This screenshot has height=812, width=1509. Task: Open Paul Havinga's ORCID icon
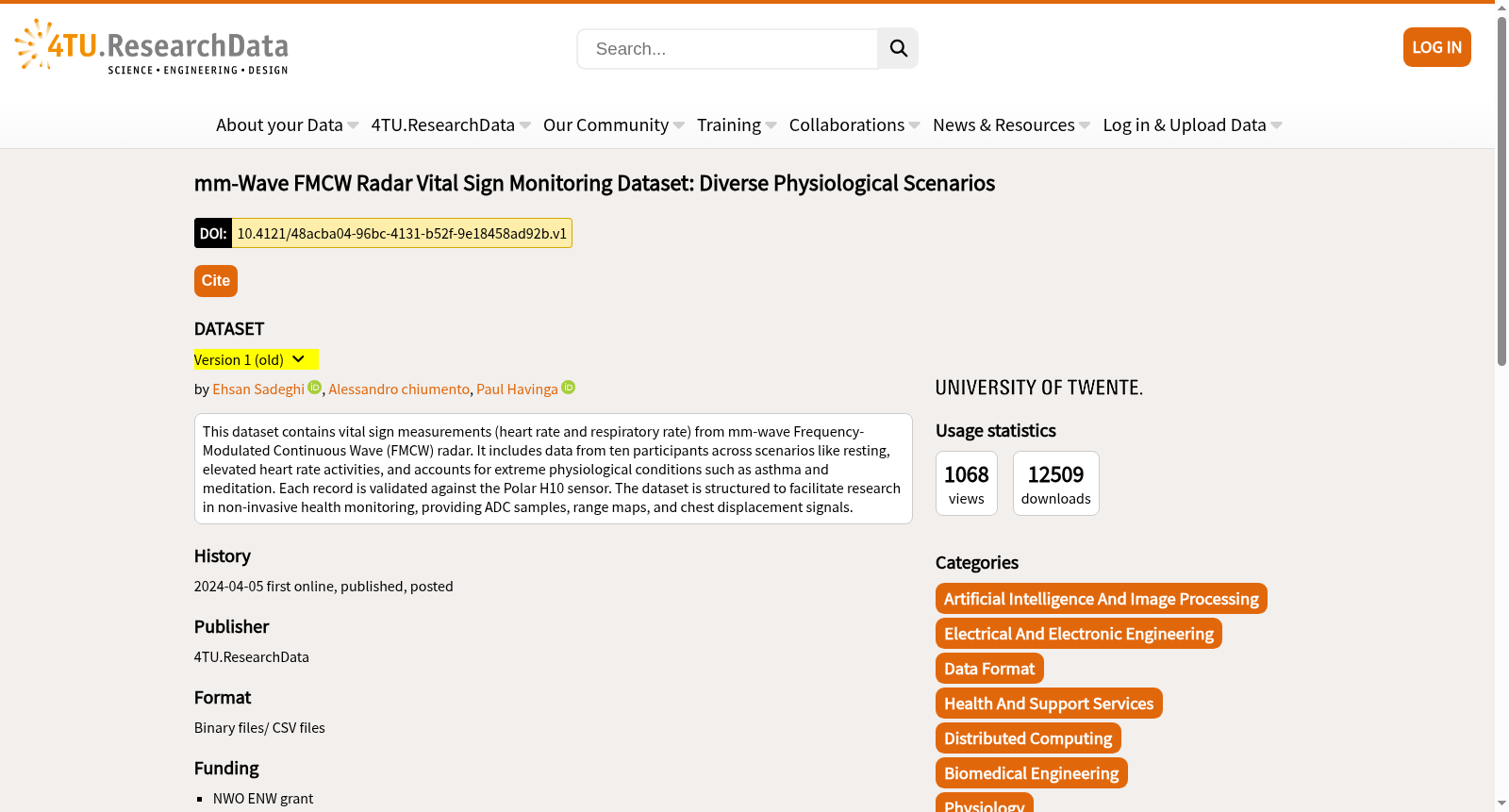[x=569, y=388]
